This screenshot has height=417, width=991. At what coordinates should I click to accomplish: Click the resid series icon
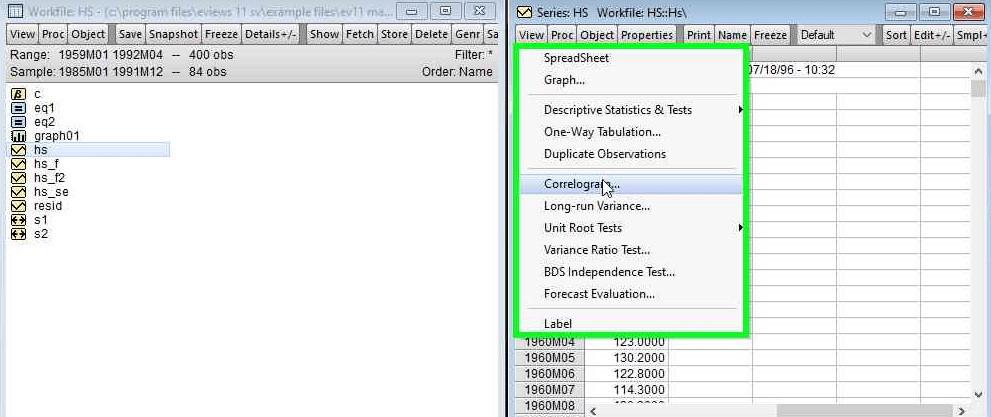(17, 205)
